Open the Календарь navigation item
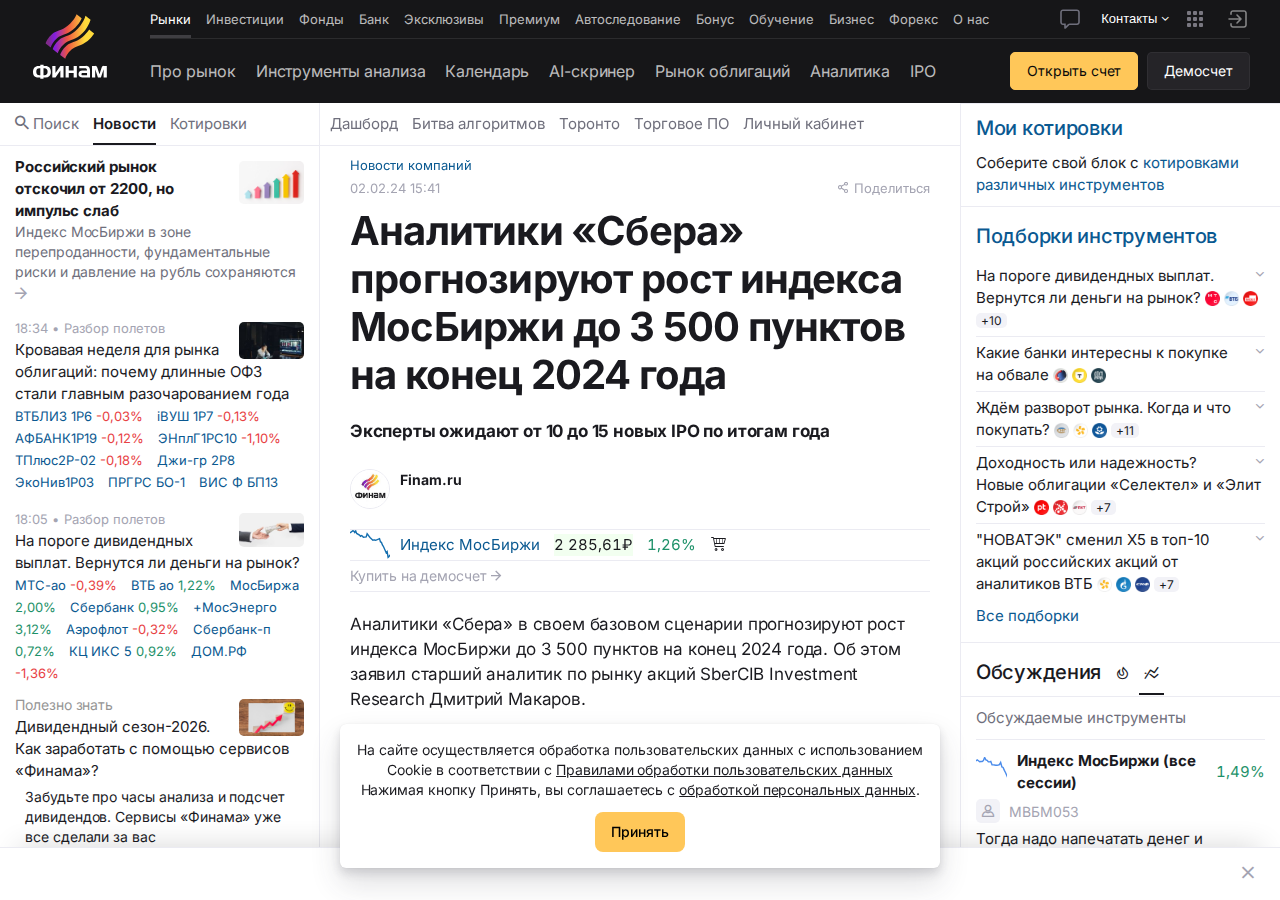This screenshot has width=1280, height=900. point(487,71)
